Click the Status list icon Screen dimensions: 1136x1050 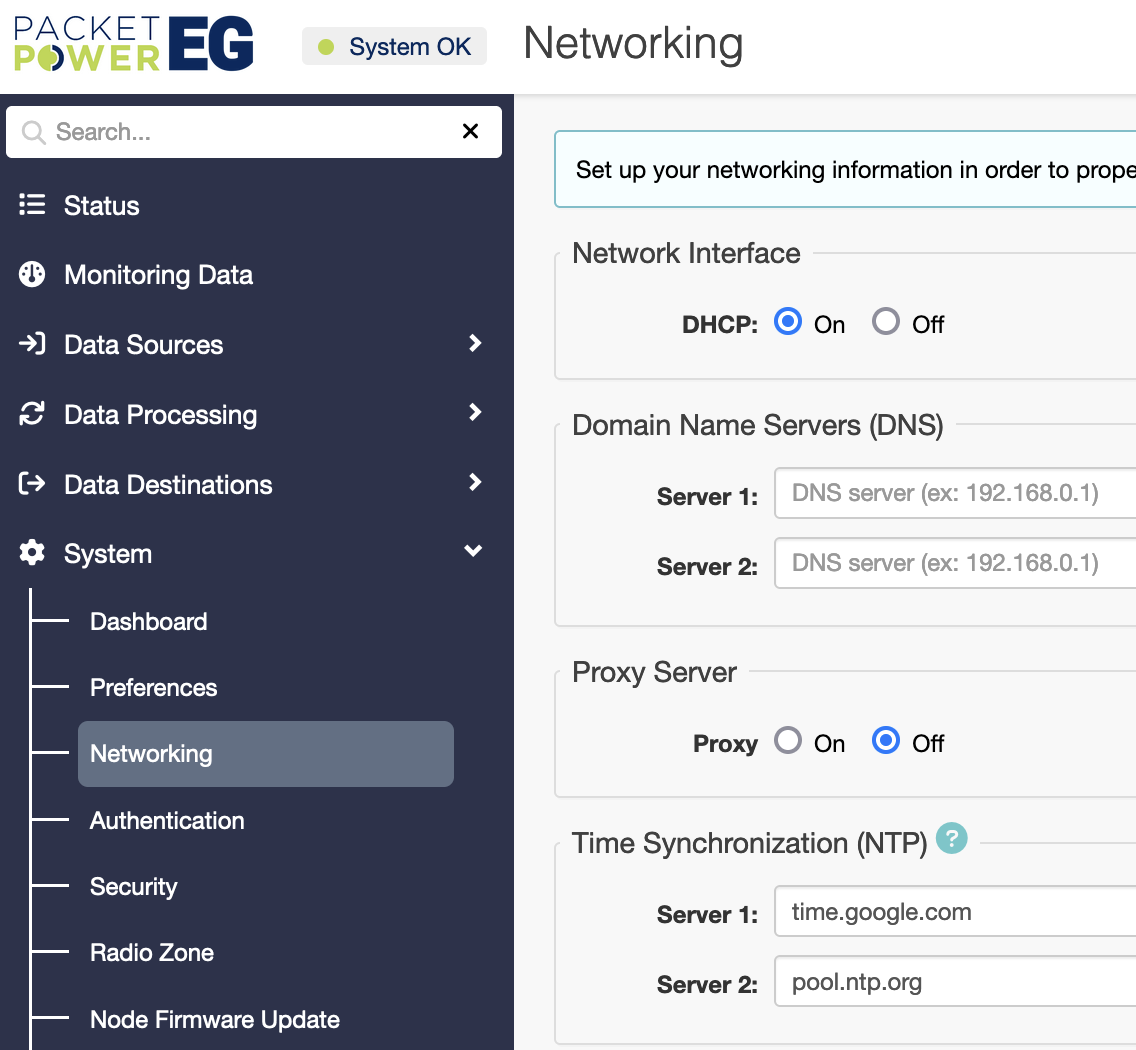pyautogui.click(x=32, y=205)
